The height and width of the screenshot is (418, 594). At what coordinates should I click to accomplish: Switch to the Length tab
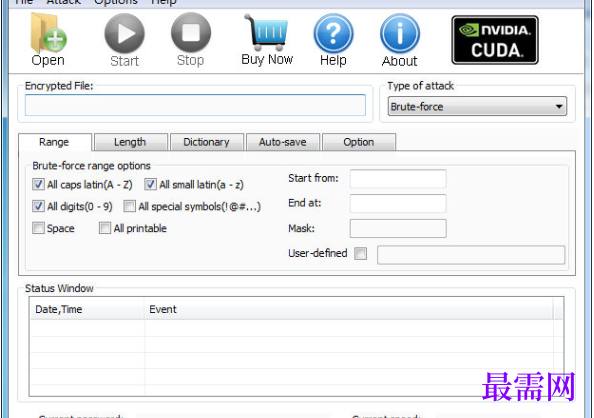coord(130,142)
